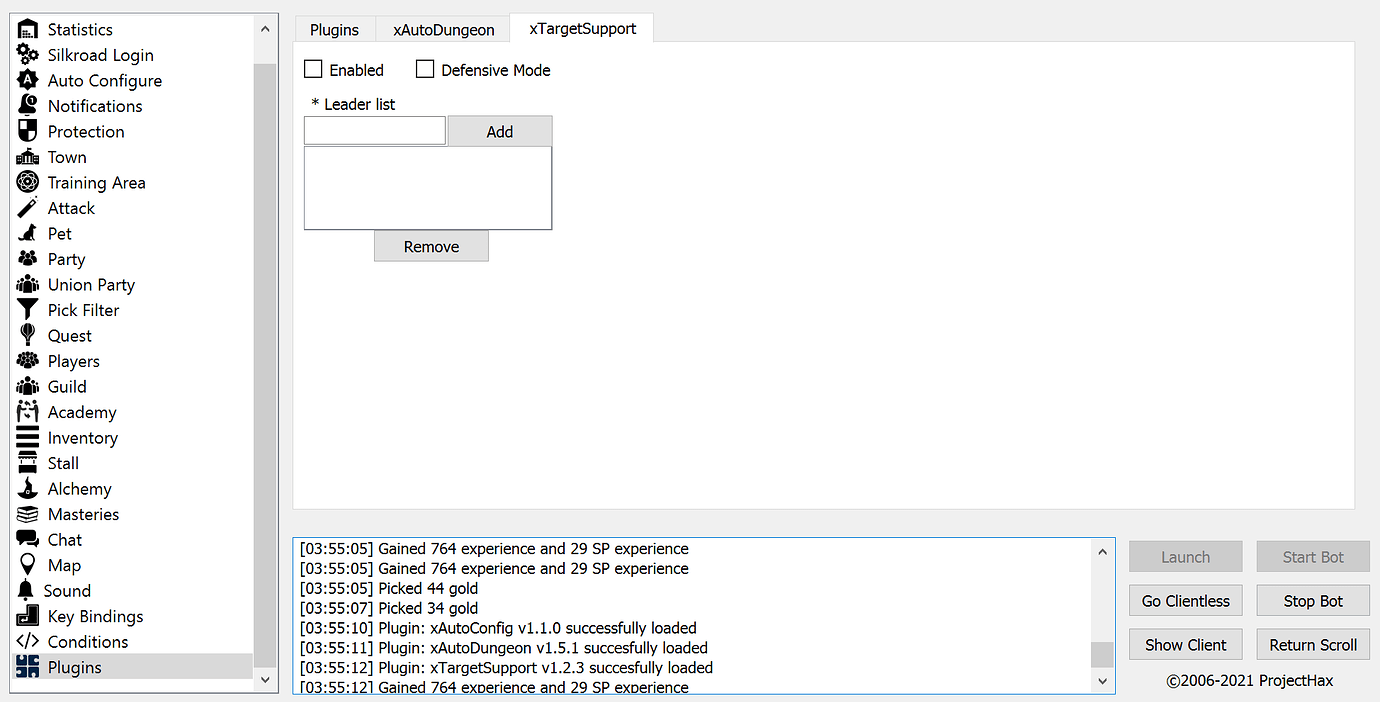
Task: Open the Party section
Action: 65,259
